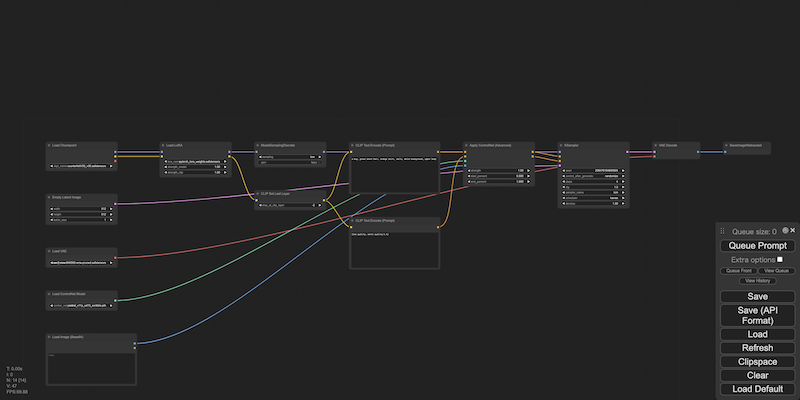Screen dimensions: 800x400
Task: Open the vae_name selector in Load VAE
Action: (x=81, y=263)
